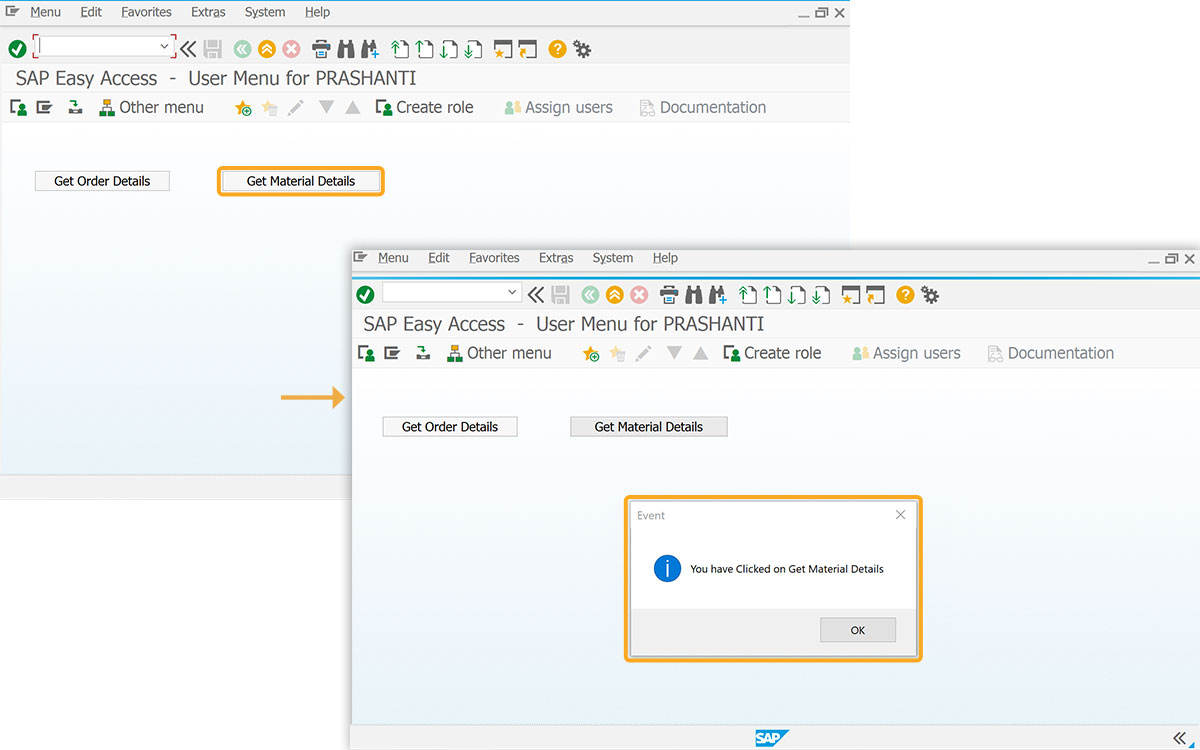Viewport: 1200px width, 750px height.
Task: Click Other menu in back window
Action: pos(151,107)
